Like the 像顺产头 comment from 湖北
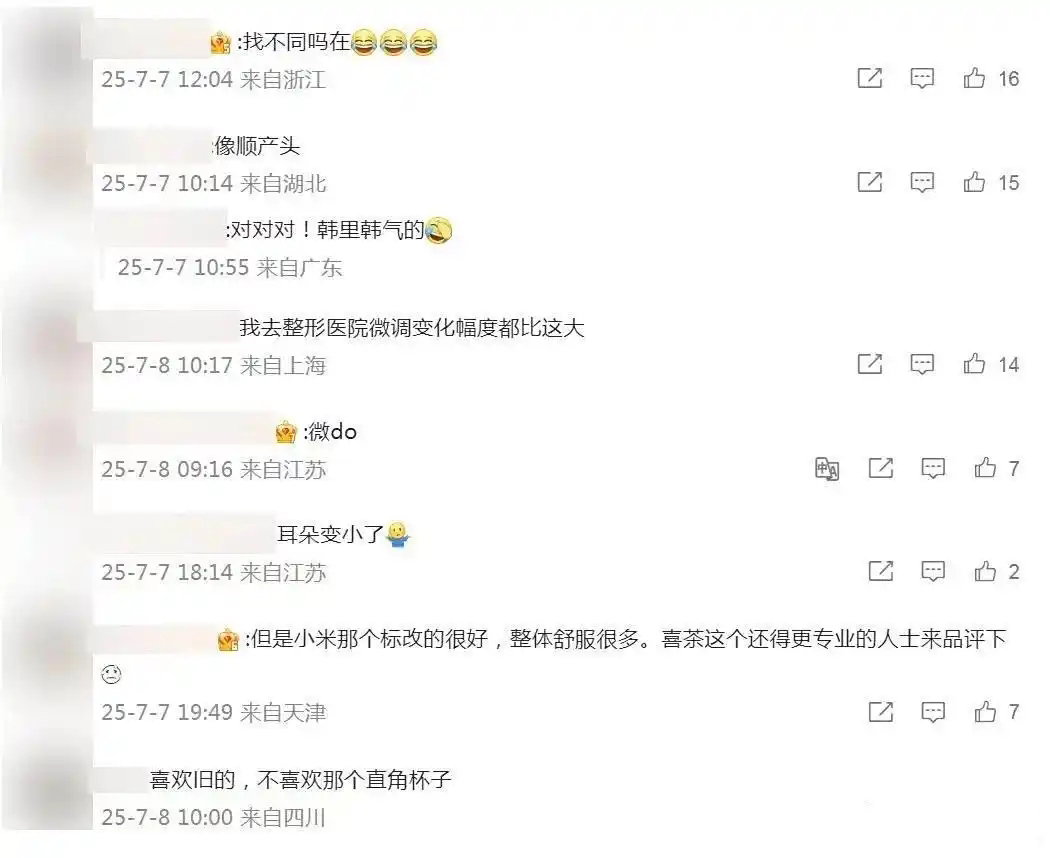1050x858 pixels. click(x=974, y=182)
